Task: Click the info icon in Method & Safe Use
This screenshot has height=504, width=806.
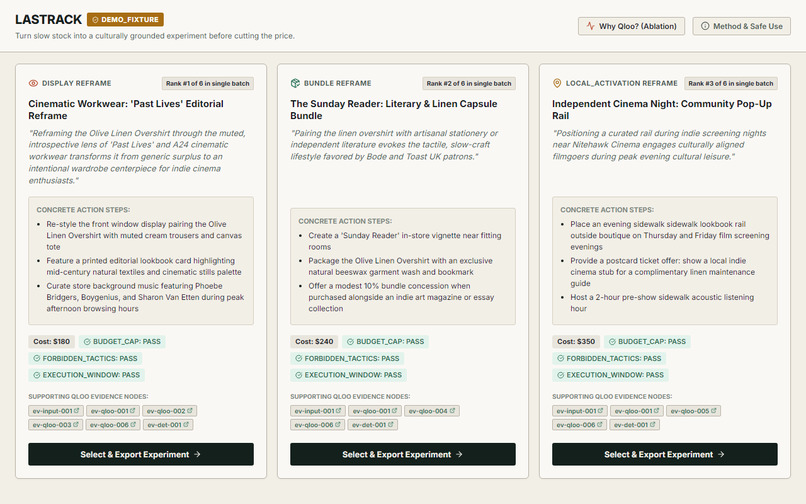Action: 705,26
